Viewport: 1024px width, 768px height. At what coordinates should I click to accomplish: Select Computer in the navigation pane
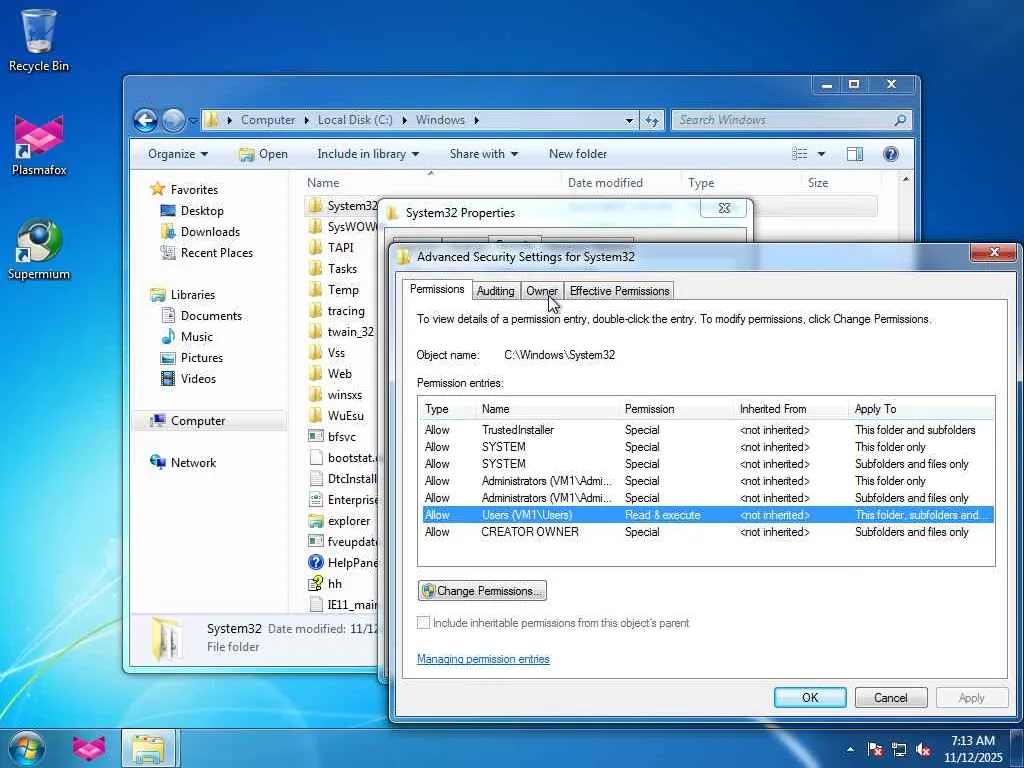click(x=197, y=421)
